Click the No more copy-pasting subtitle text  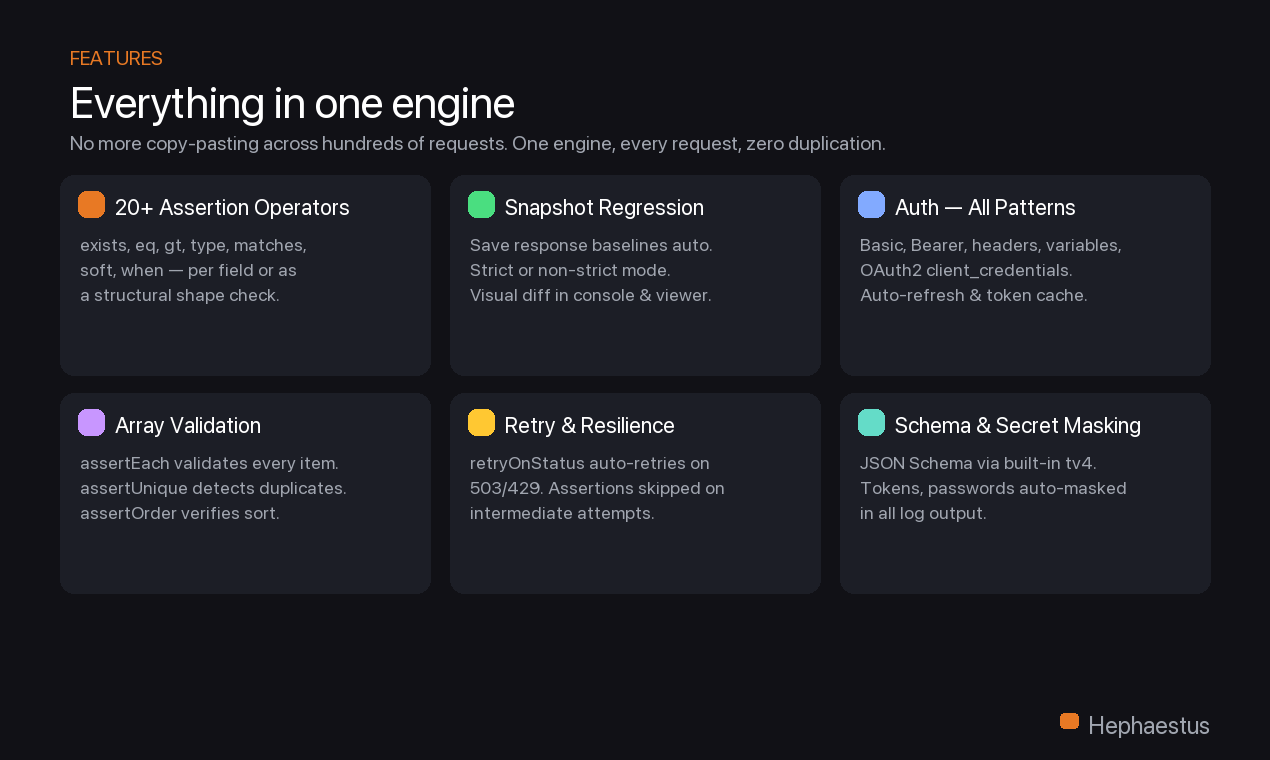coord(477,144)
